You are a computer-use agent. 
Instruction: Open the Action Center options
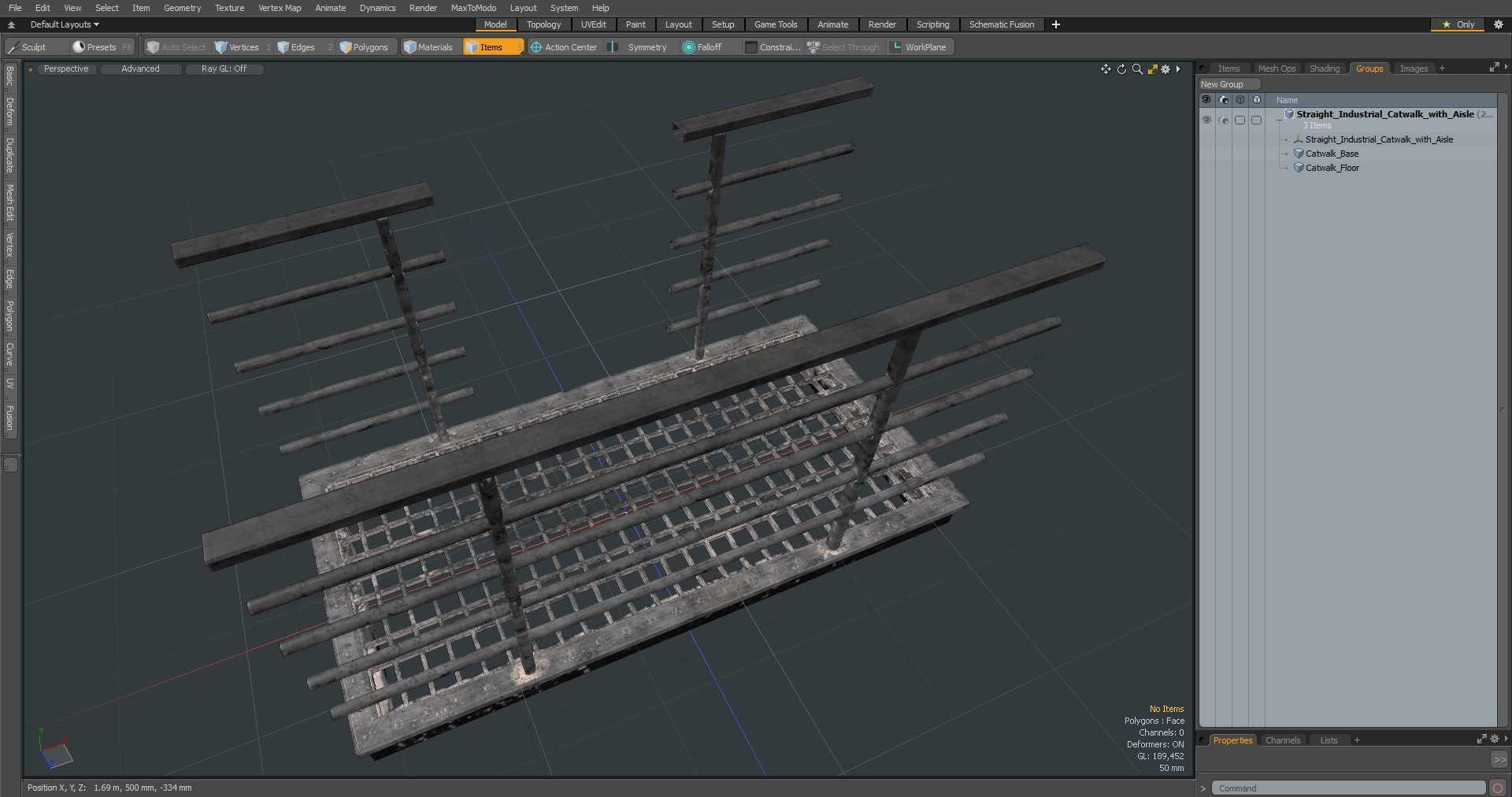564,47
